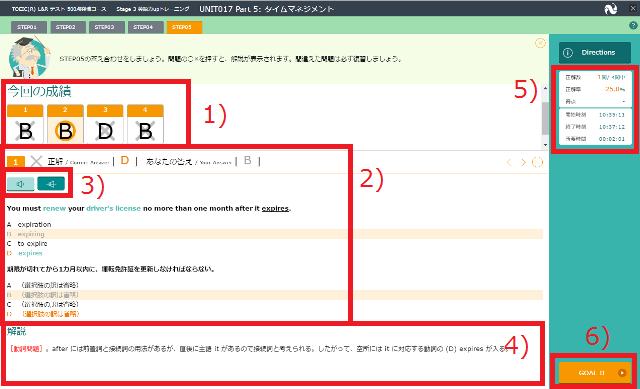Click the 今回の成績 heading
640x389 pixels.
tap(39, 91)
